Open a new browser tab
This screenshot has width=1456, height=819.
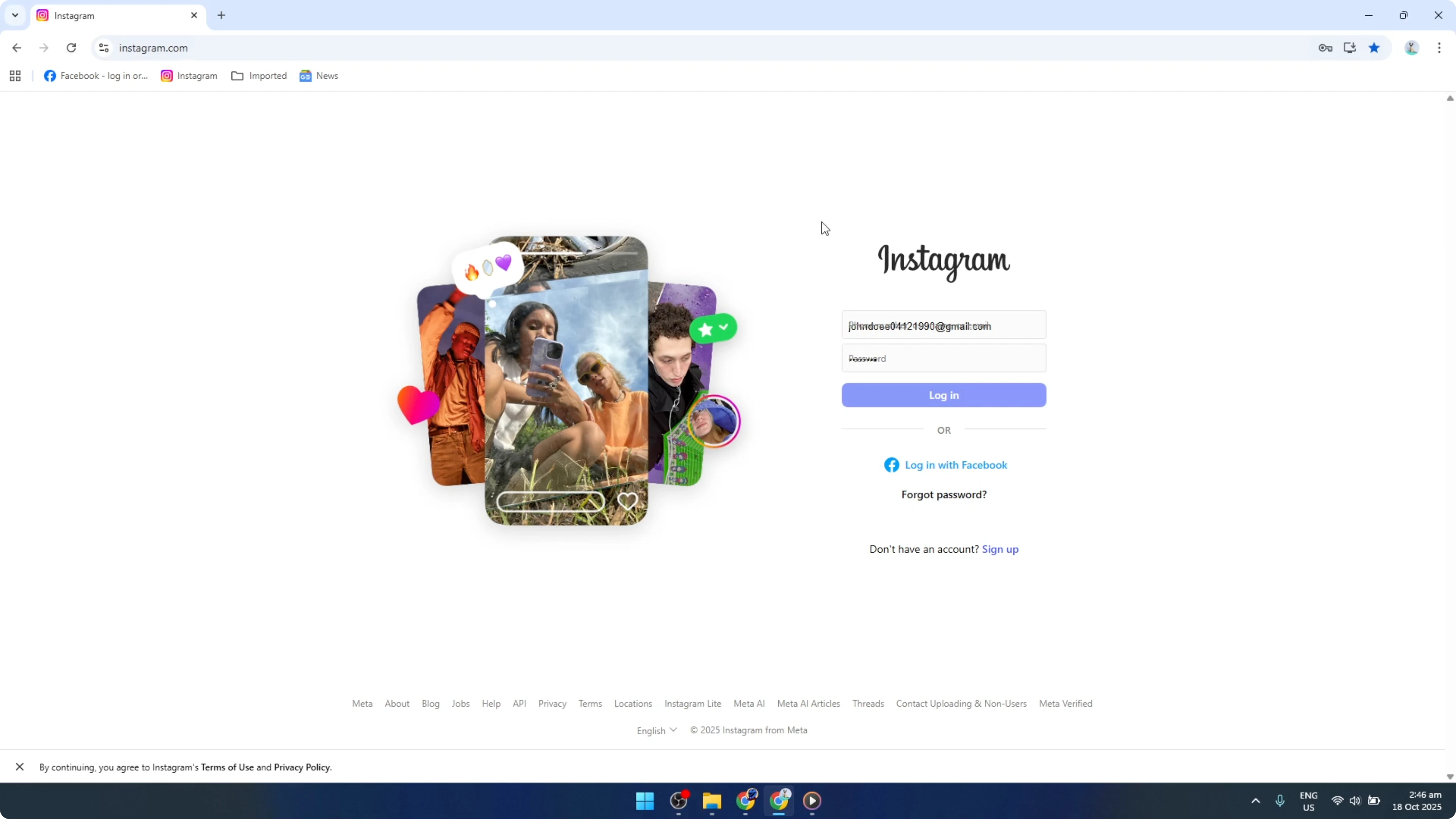[221, 15]
